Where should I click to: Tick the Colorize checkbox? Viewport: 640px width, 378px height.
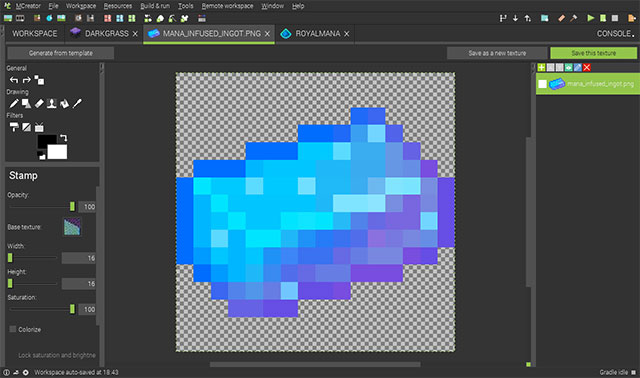point(13,329)
